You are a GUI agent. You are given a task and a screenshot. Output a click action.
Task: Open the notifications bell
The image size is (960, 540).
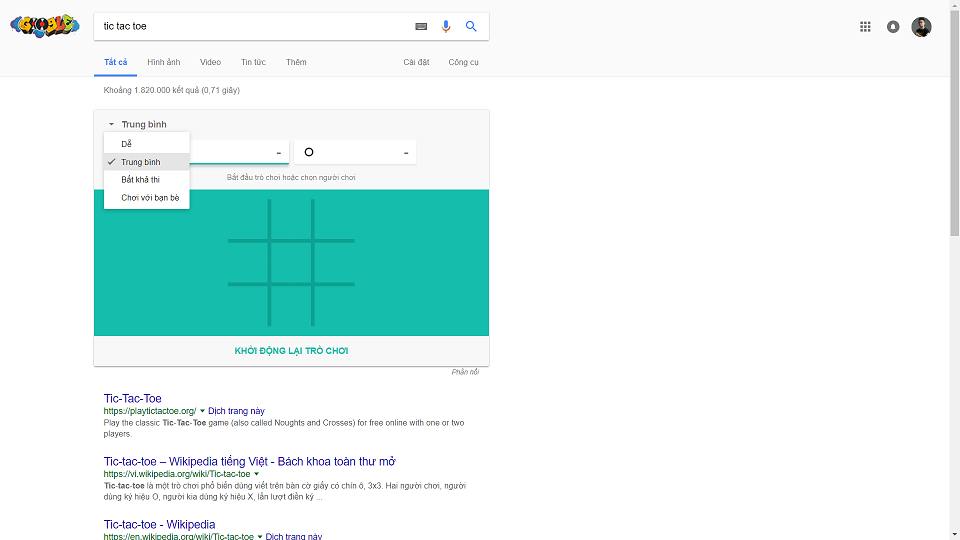click(x=893, y=26)
